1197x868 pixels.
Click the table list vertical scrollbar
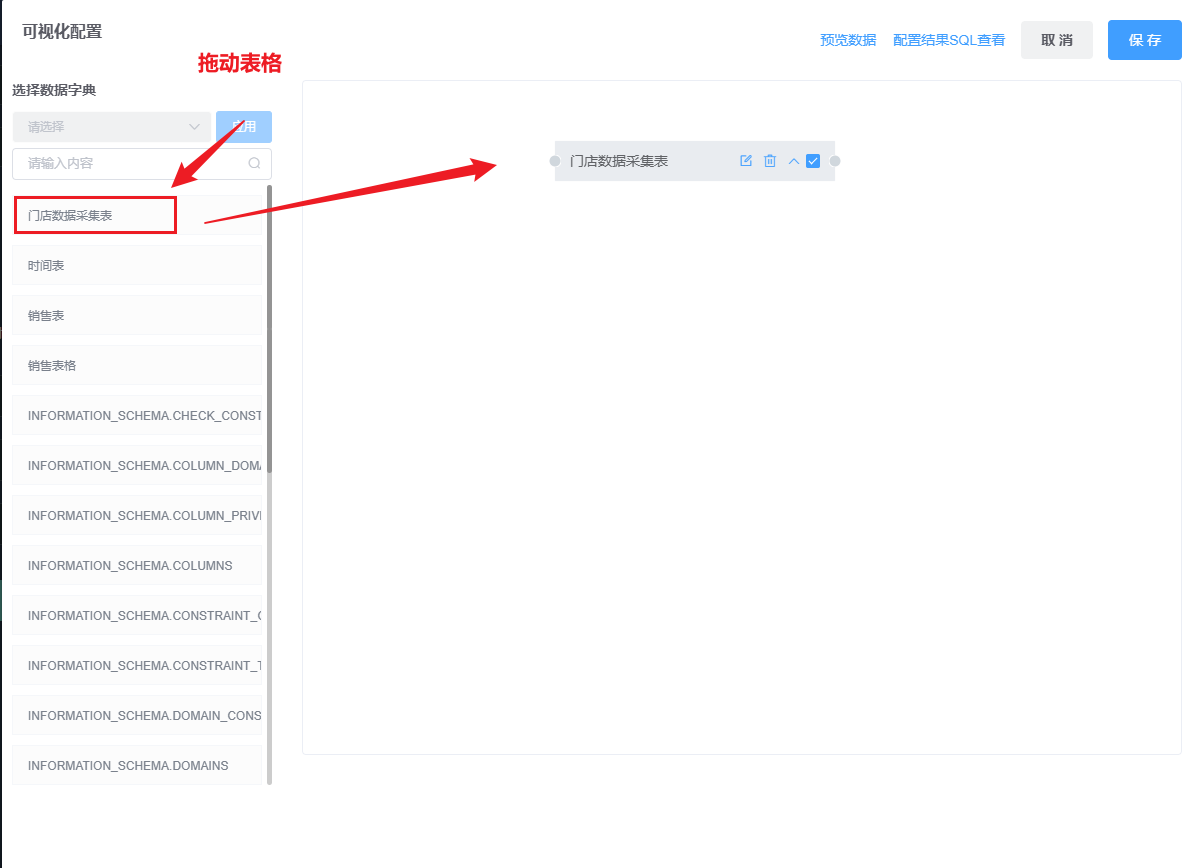pos(269,330)
